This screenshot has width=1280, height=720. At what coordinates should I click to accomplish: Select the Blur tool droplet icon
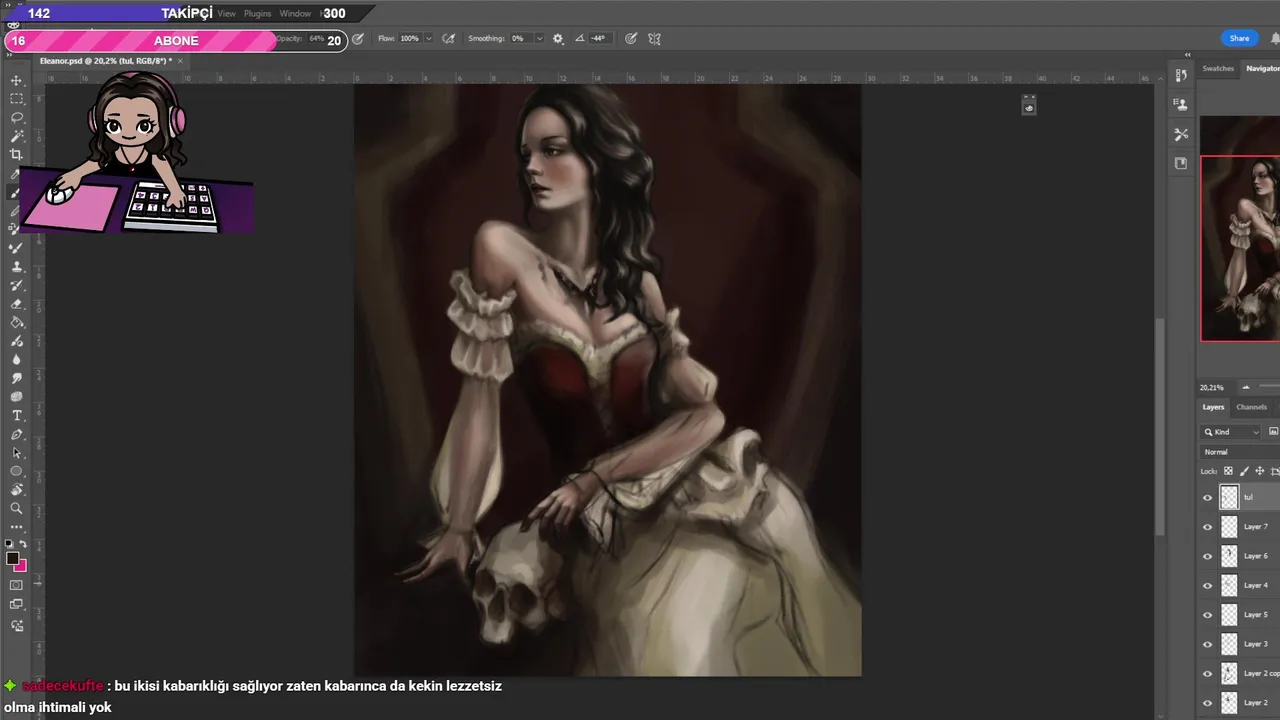click(16, 360)
